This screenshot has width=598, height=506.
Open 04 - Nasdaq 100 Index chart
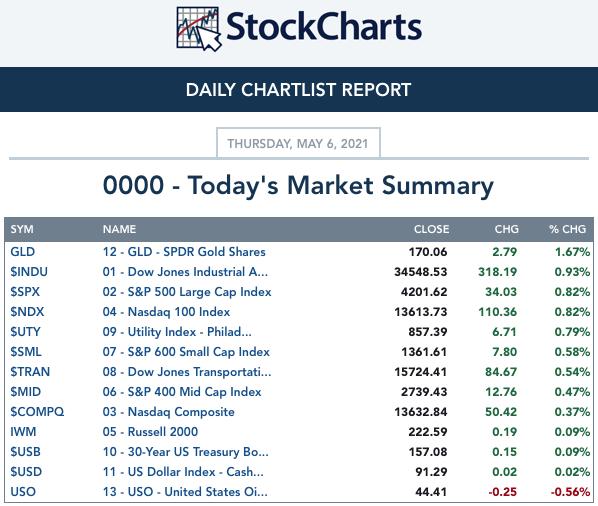(x=166, y=312)
